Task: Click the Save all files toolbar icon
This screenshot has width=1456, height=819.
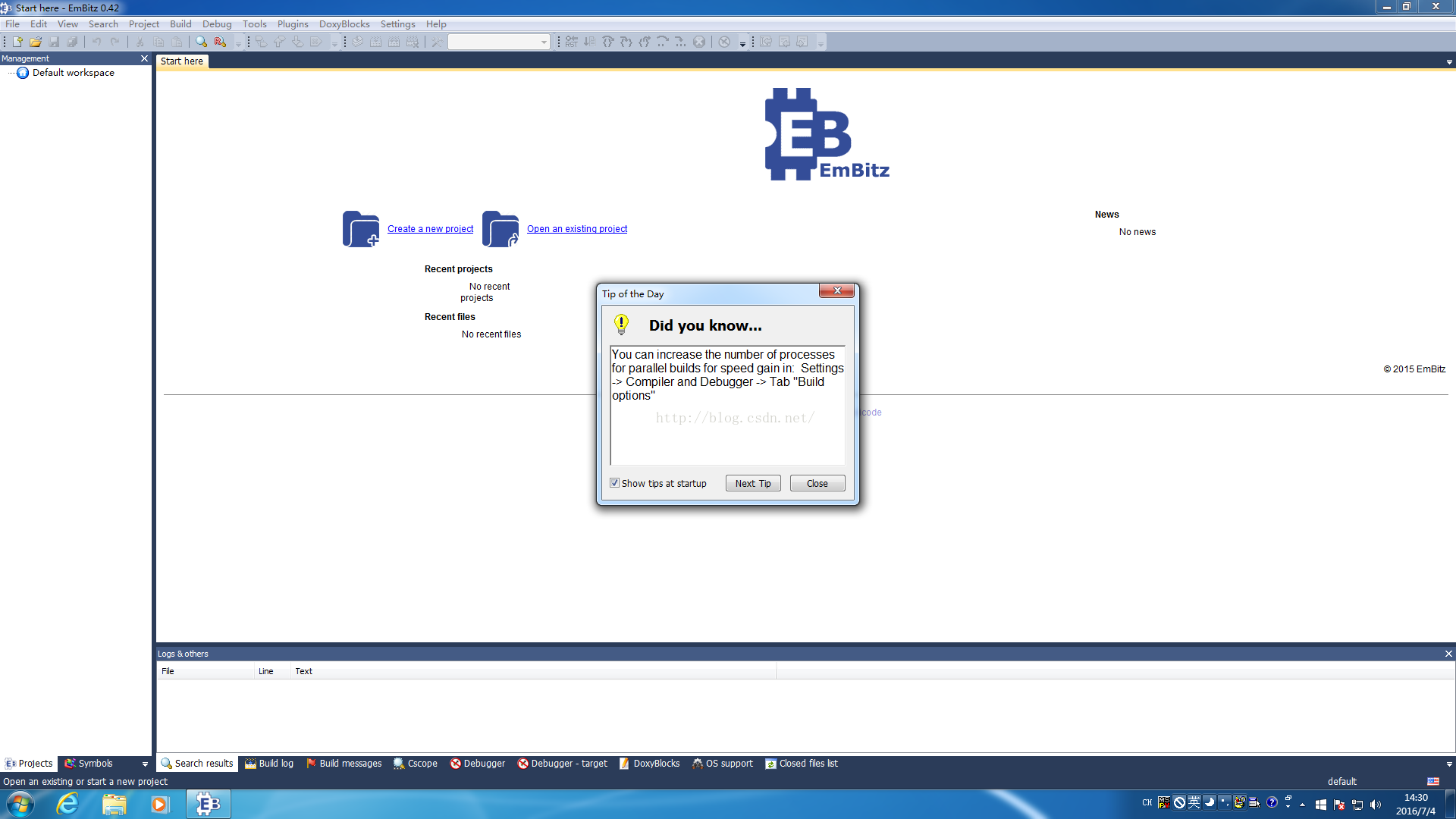Action: [72, 42]
